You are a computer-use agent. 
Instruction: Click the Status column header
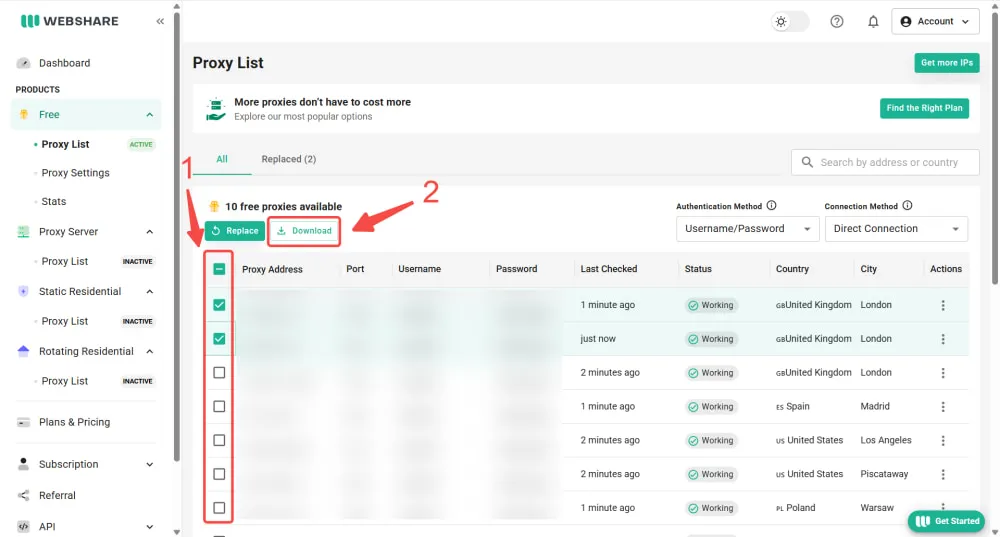(698, 269)
